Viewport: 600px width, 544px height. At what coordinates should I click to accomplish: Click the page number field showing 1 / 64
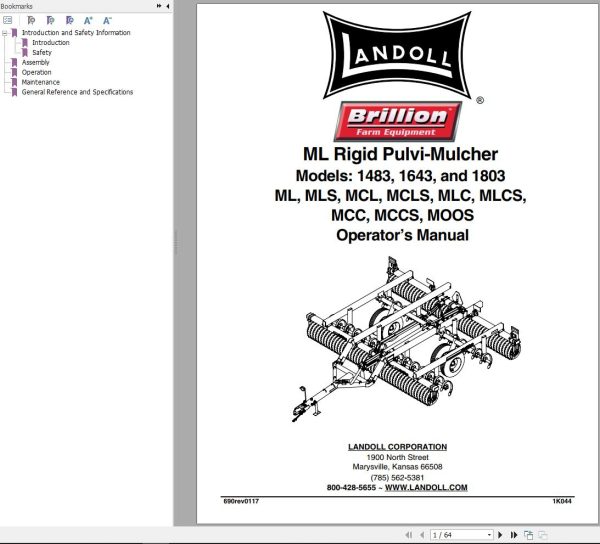pyautogui.click(x=458, y=535)
